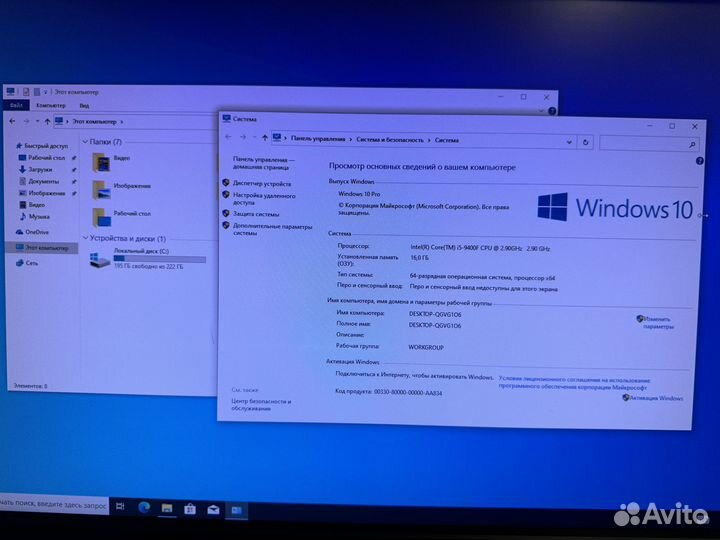Go up one level in Explorer window
This screenshot has height=540, width=720.
(x=47, y=122)
